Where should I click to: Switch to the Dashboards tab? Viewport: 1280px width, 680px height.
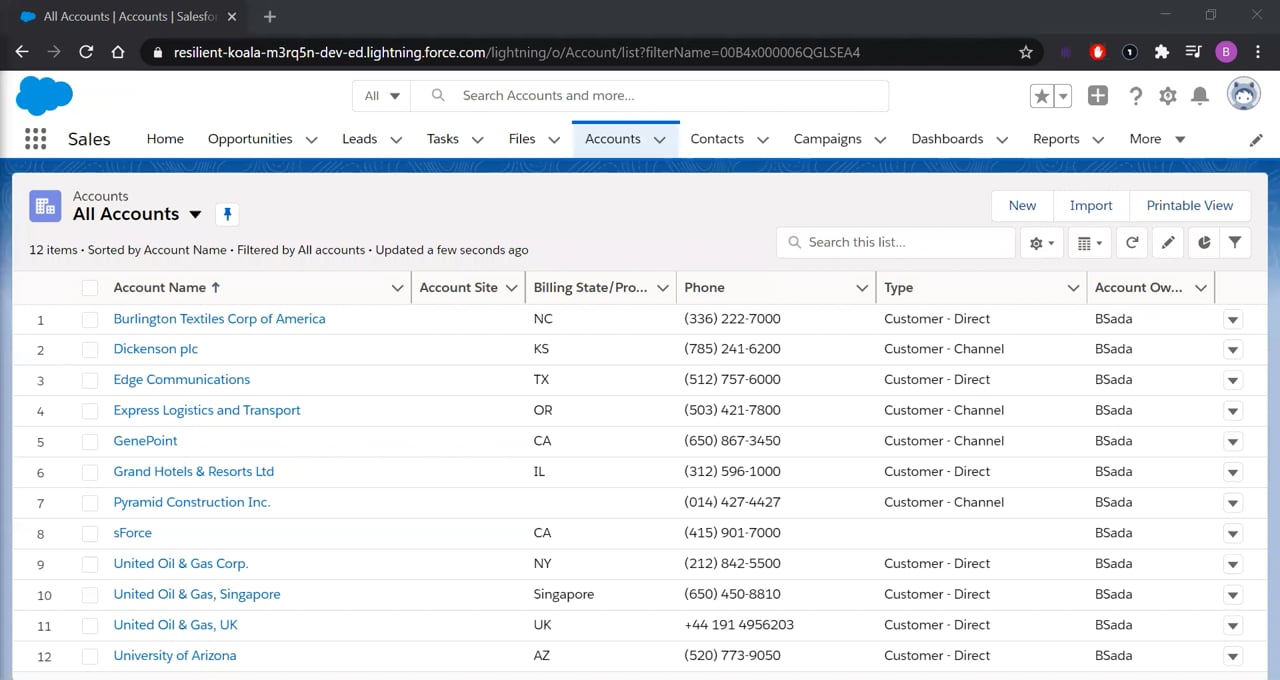947,139
